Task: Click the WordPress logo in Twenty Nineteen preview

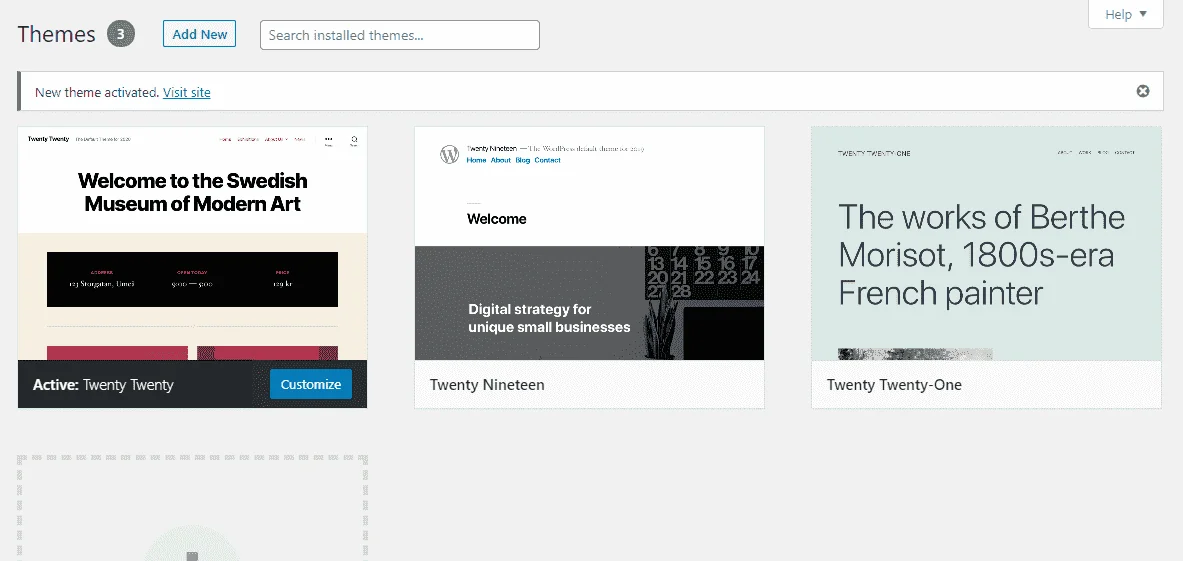Action: [x=450, y=155]
